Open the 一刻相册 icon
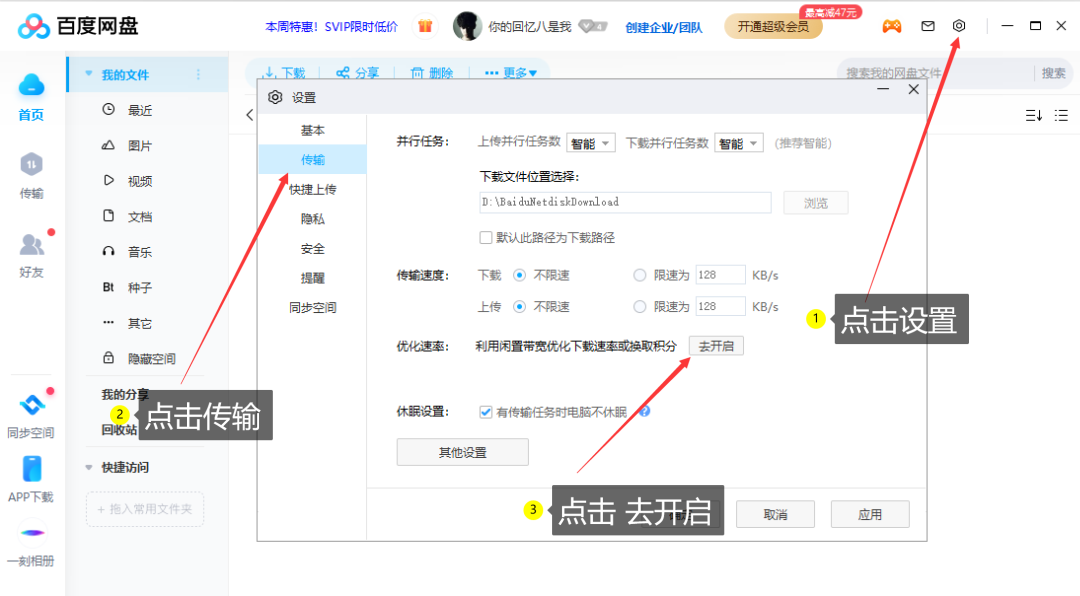 (32, 533)
